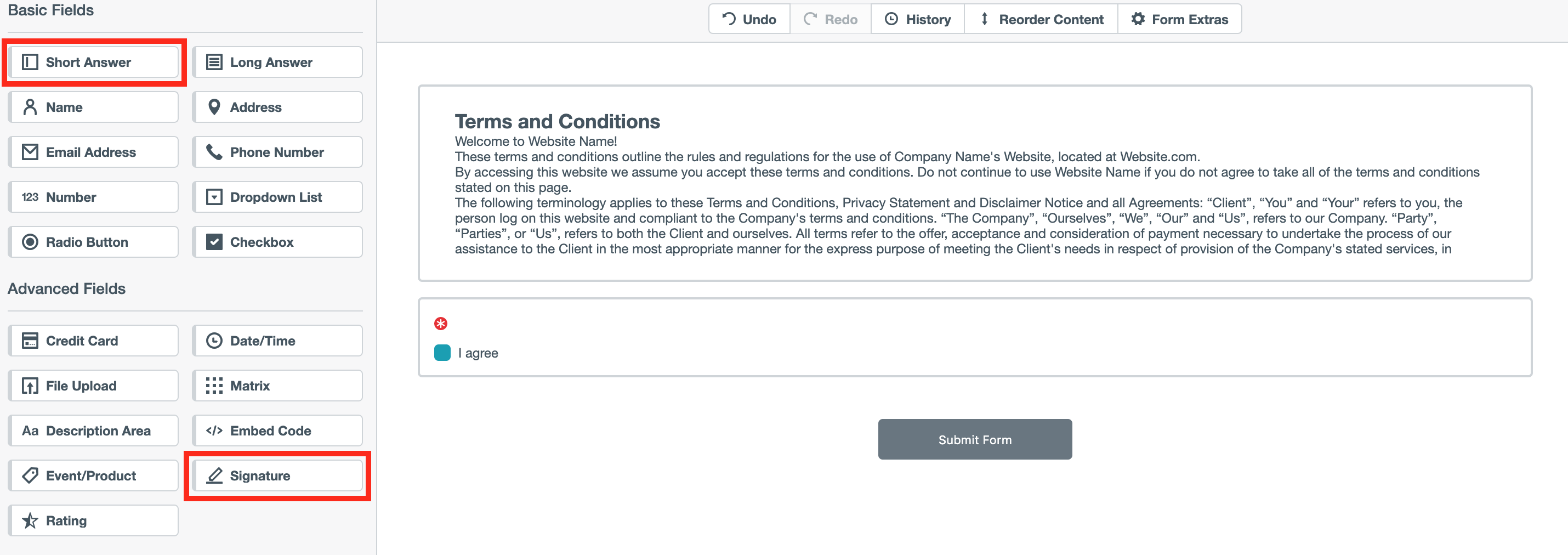Click the Matrix grid icon
This screenshot has height=555, width=1568.
[214, 386]
